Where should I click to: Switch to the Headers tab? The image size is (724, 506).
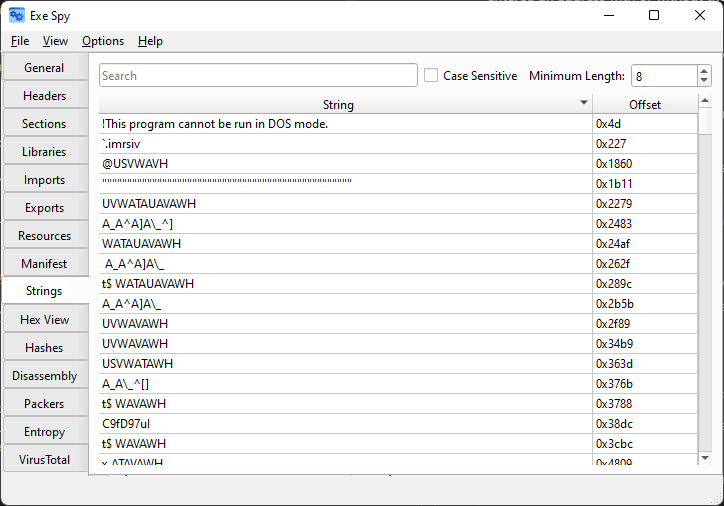tap(45, 96)
